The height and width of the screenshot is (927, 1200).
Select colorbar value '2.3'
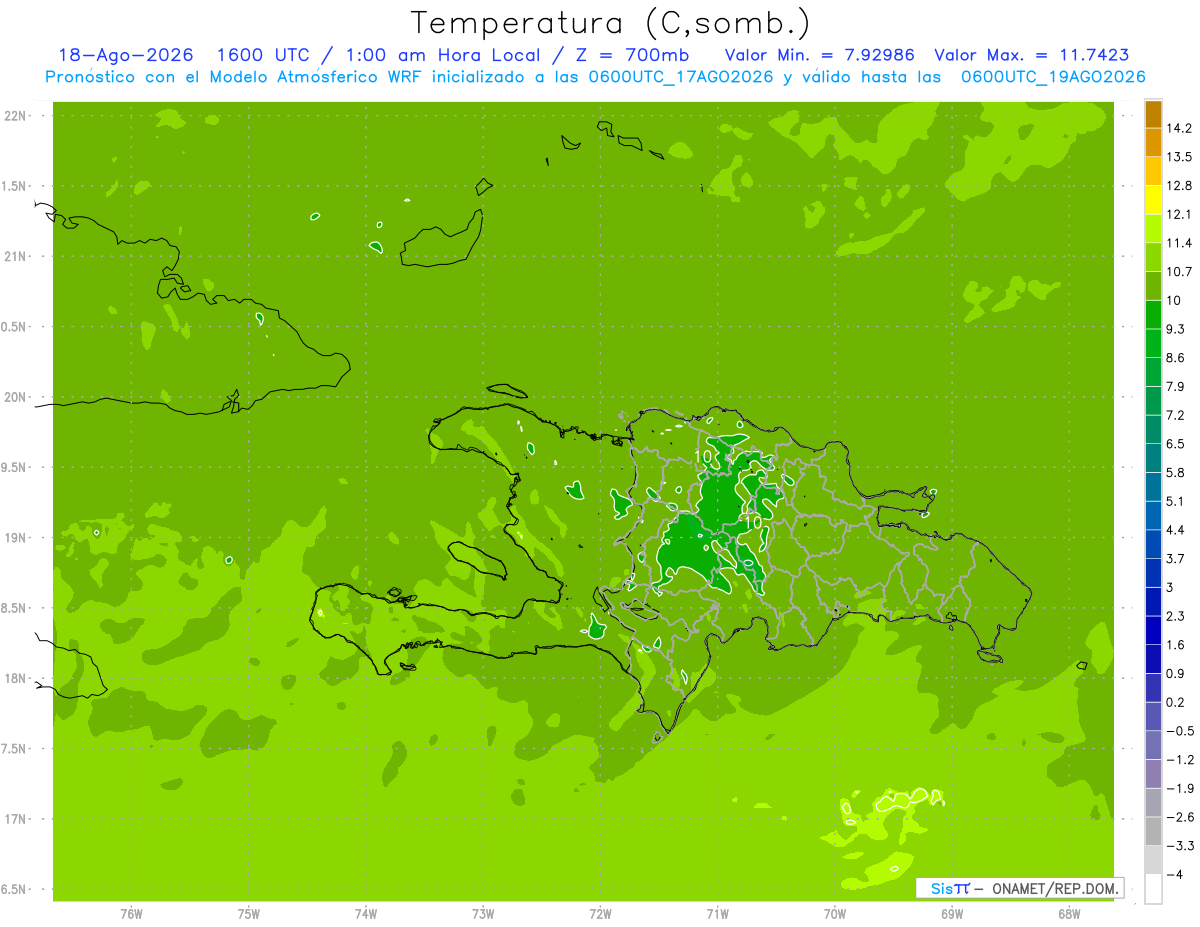click(1176, 616)
